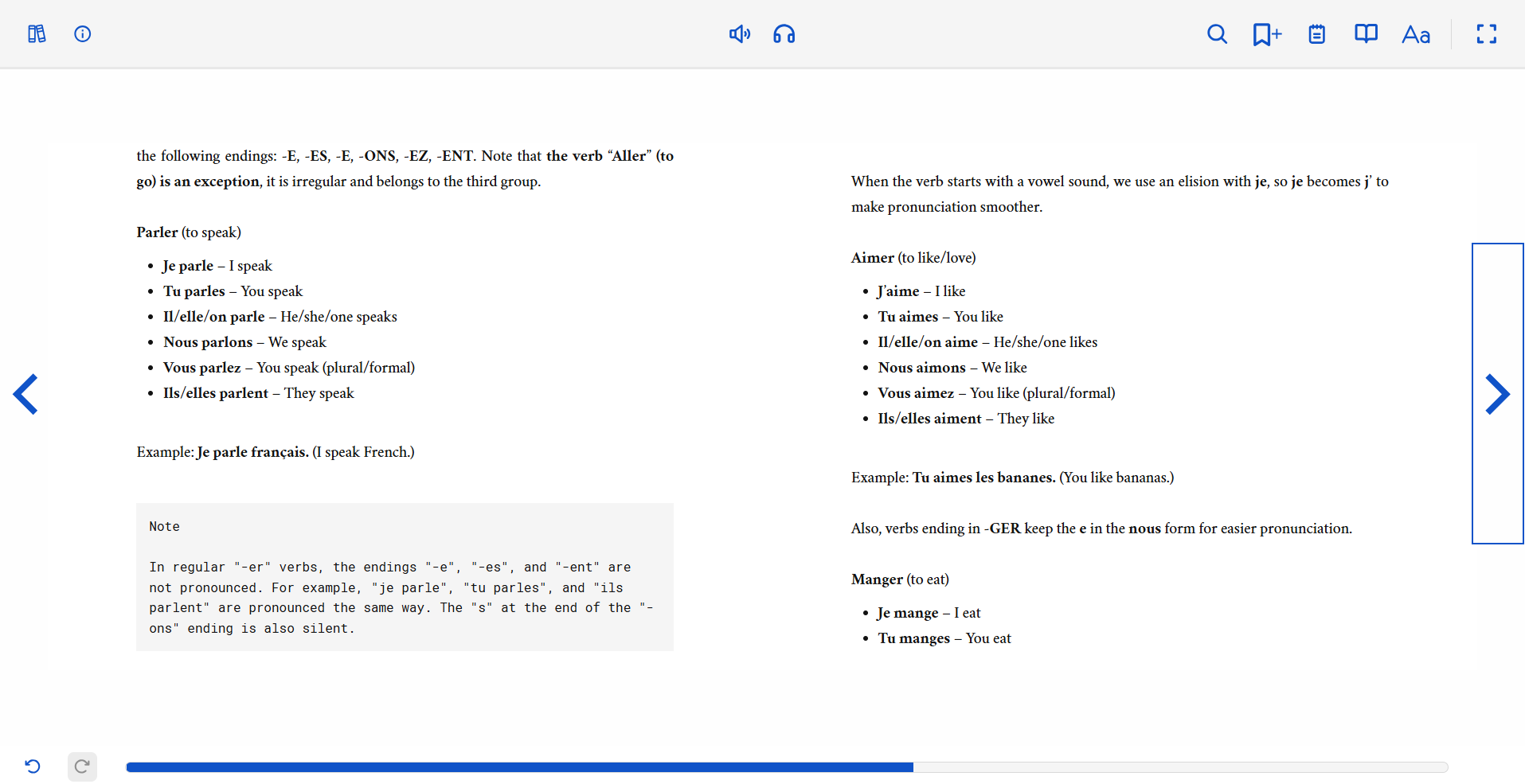Click 'Ils/elles parlent' list entry
The image size is (1525, 784).
(x=258, y=393)
